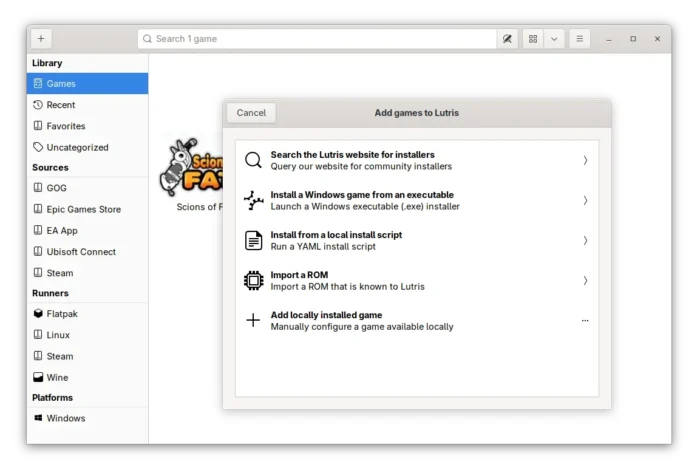
Task: Select Favorites in the Library sidebar
Action: tap(66, 126)
